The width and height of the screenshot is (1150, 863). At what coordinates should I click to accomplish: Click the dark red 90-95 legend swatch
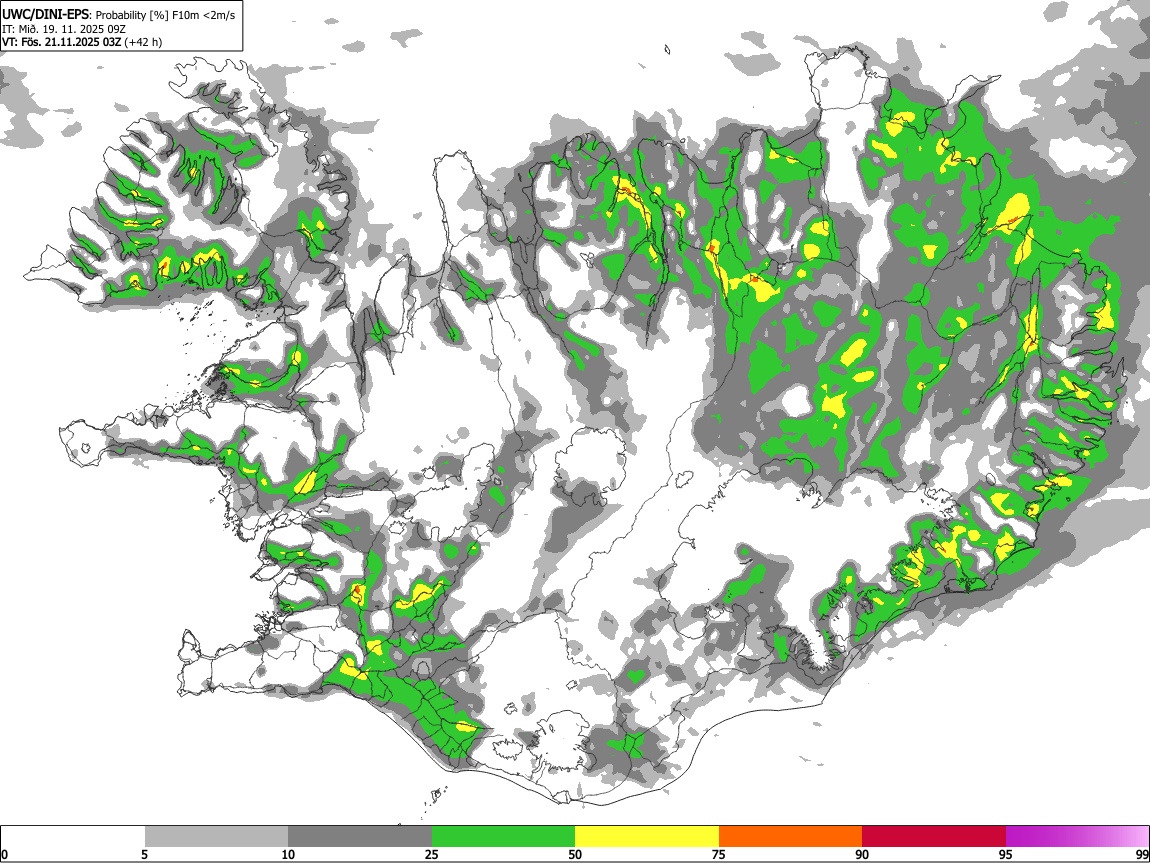[934, 836]
